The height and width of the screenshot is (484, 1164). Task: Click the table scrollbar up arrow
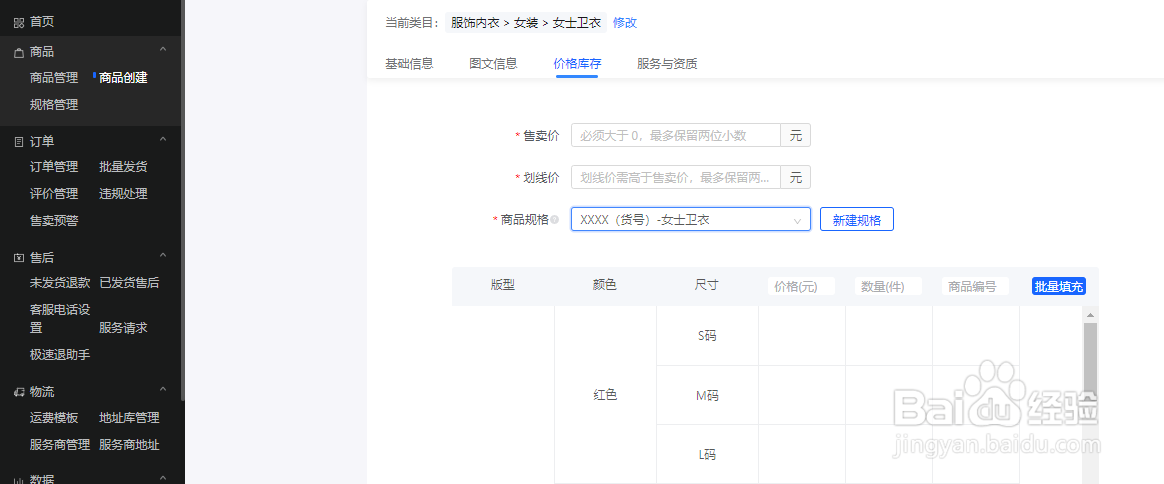click(x=1091, y=315)
